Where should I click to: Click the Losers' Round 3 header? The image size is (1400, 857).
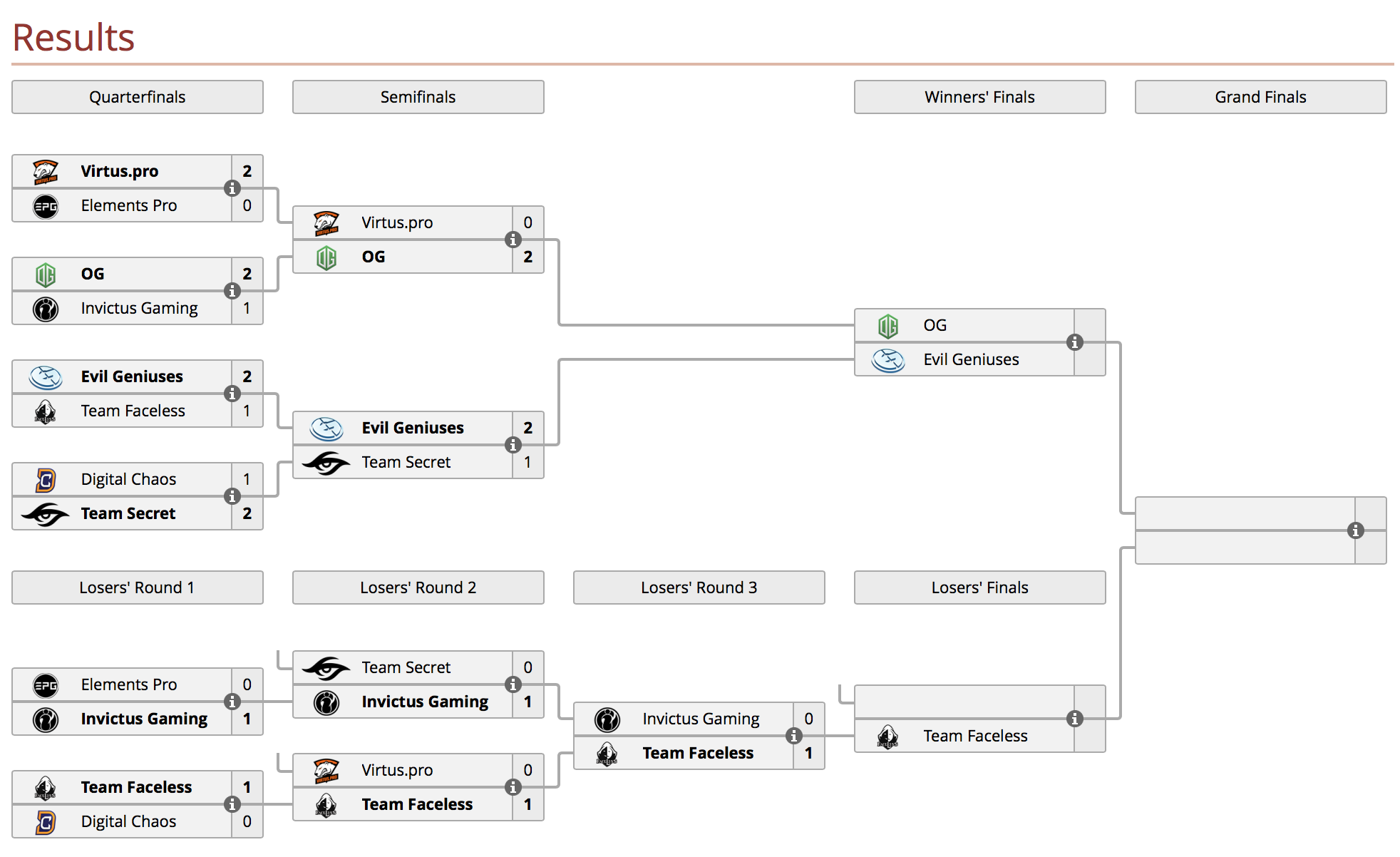tap(699, 587)
